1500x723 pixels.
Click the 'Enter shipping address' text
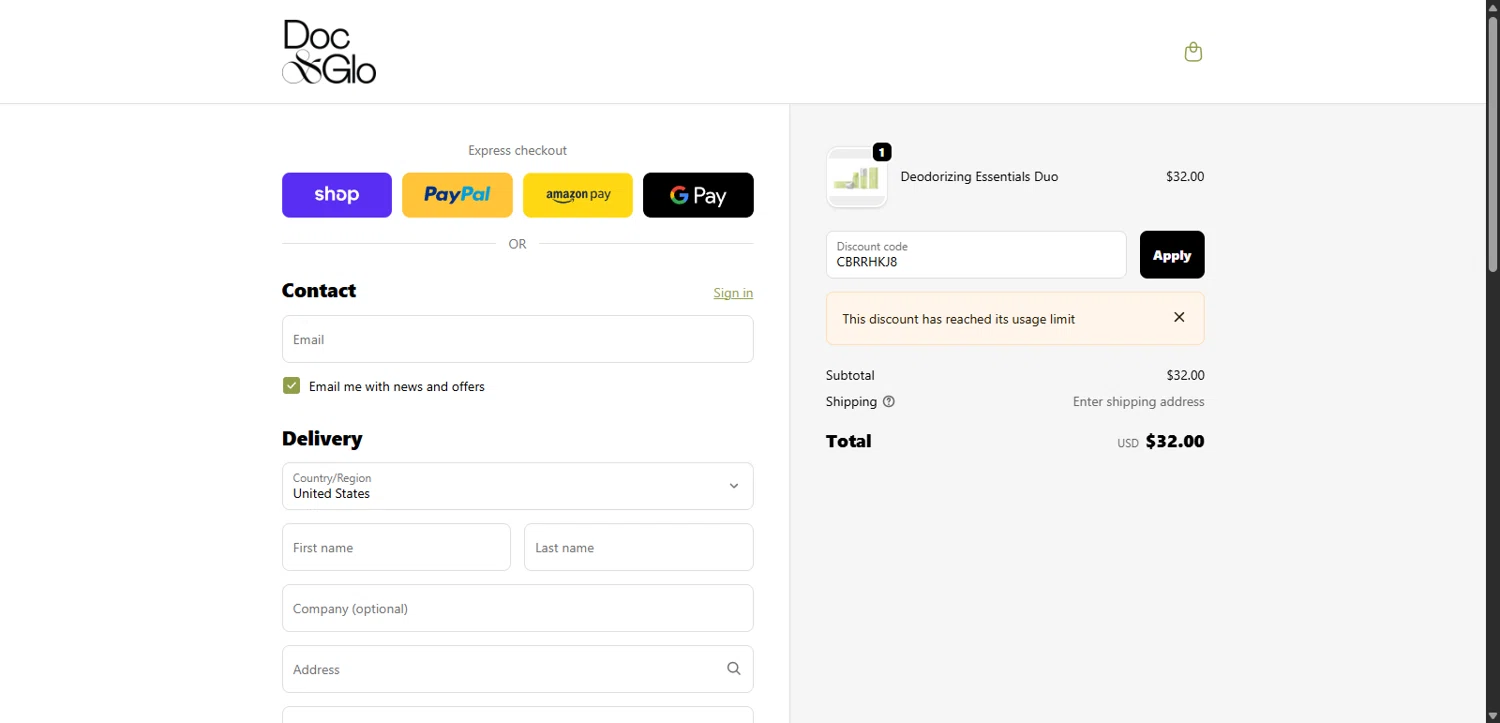click(x=1139, y=402)
